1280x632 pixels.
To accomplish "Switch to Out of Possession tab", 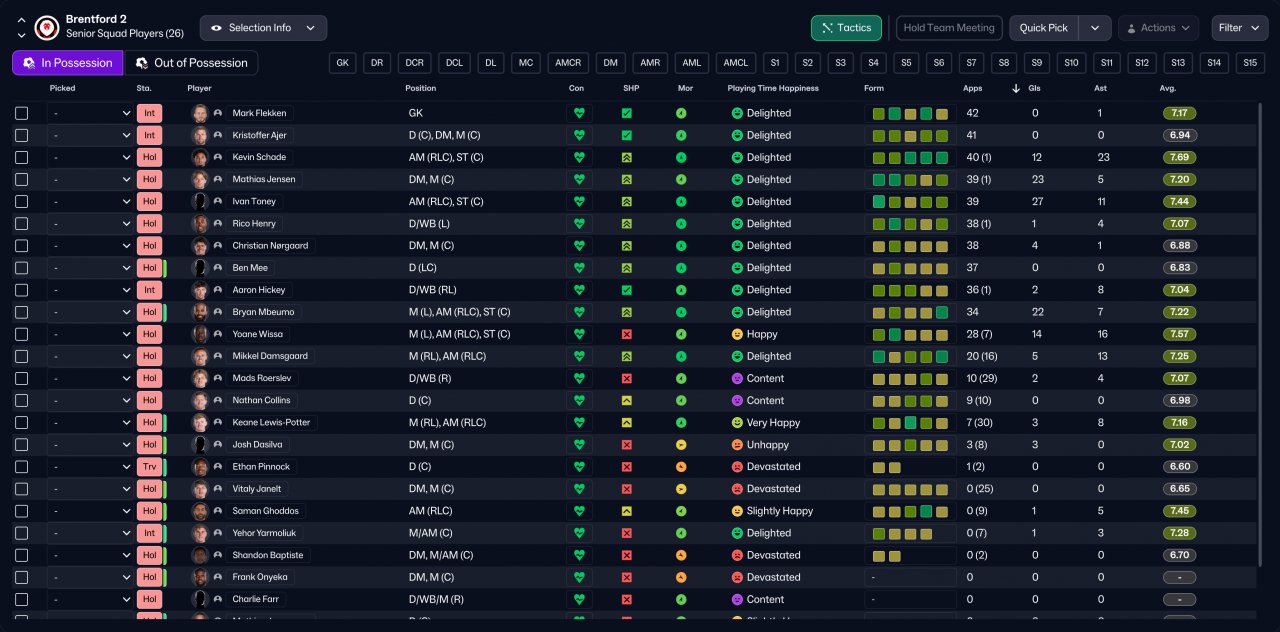I will [191, 63].
